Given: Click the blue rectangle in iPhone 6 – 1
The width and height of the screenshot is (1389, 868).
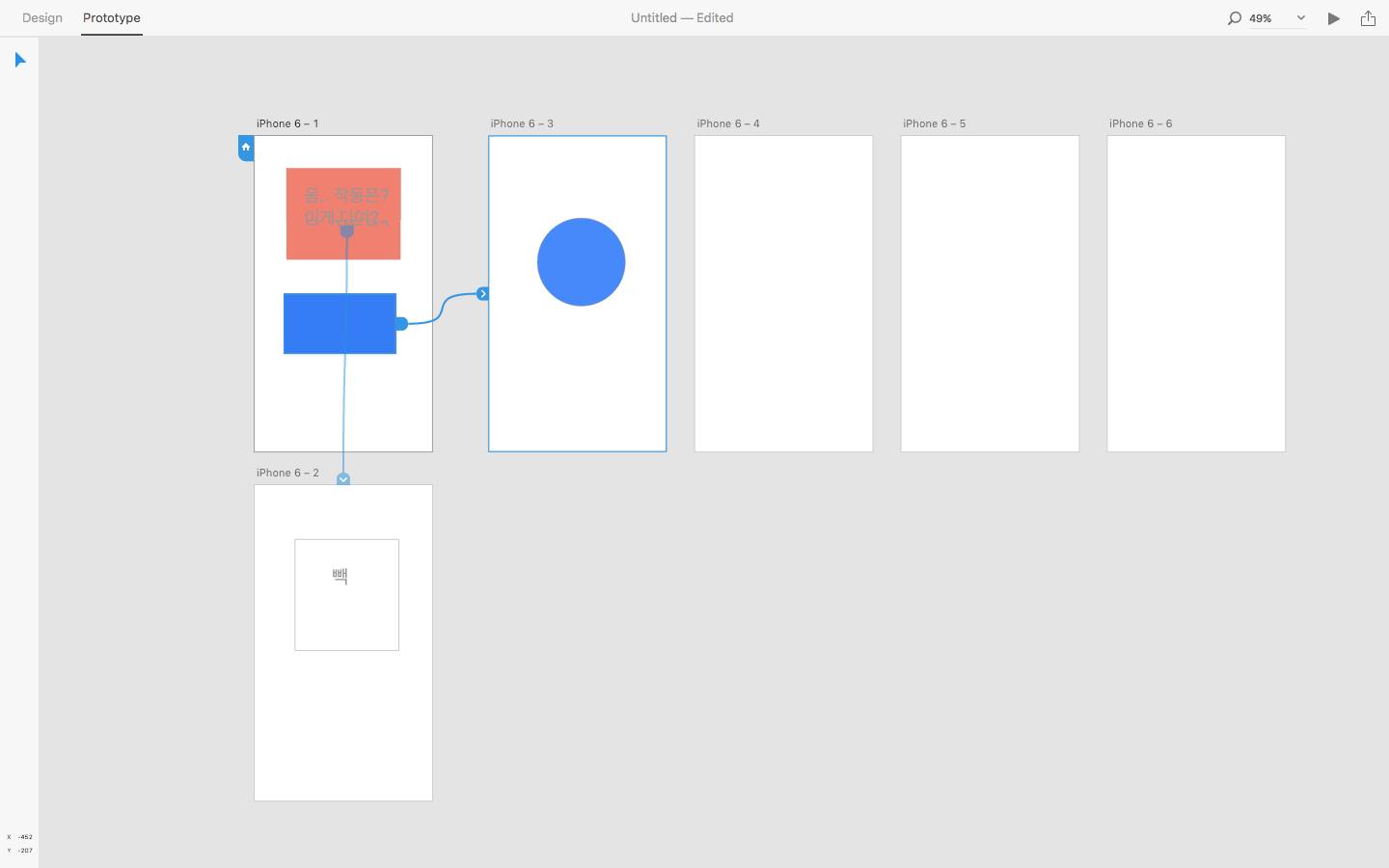Looking at the screenshot, I should [340, 324].
